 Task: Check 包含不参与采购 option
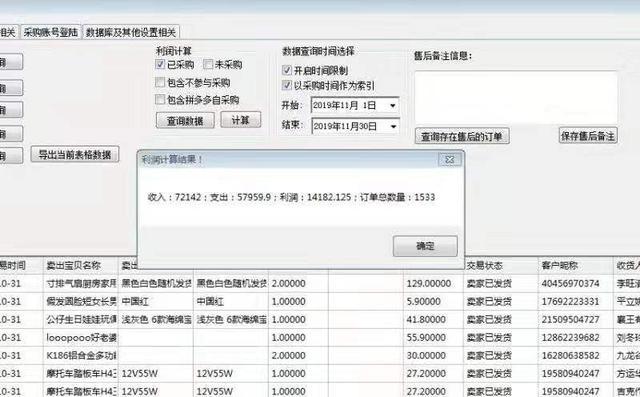click(x=160, y=82)
